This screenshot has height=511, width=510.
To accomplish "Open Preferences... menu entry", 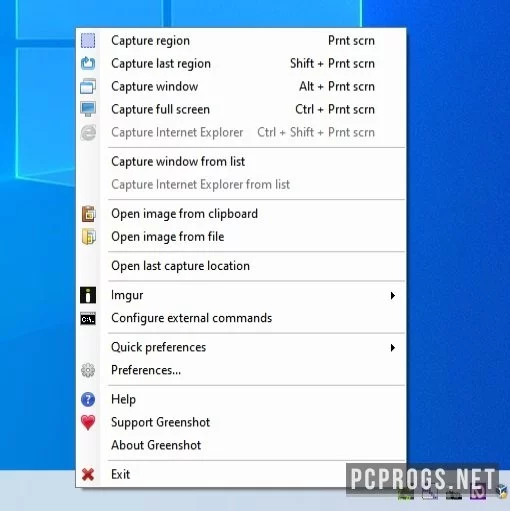I will point(146,370).
